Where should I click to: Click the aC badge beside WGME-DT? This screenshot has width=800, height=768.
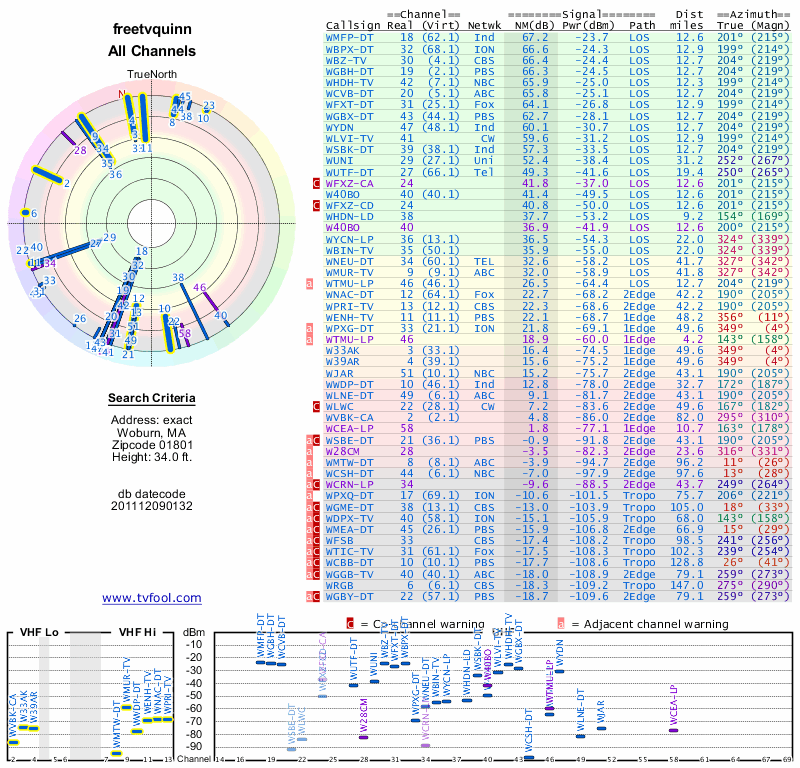(313, 507)
